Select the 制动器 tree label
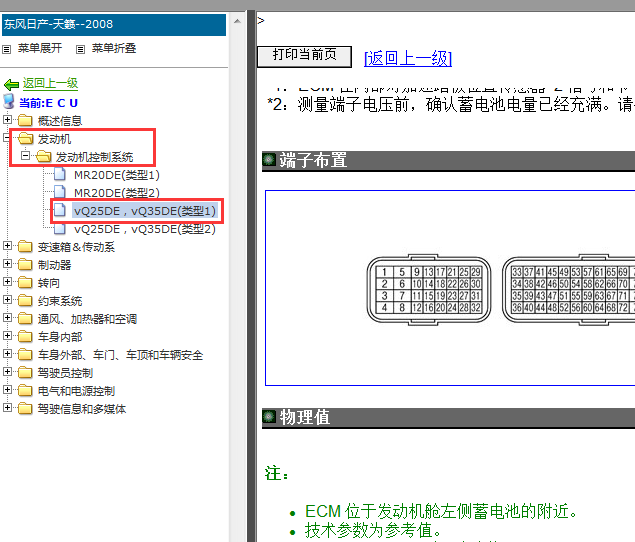Screen dimensions: 635x542 click(54, 265)
